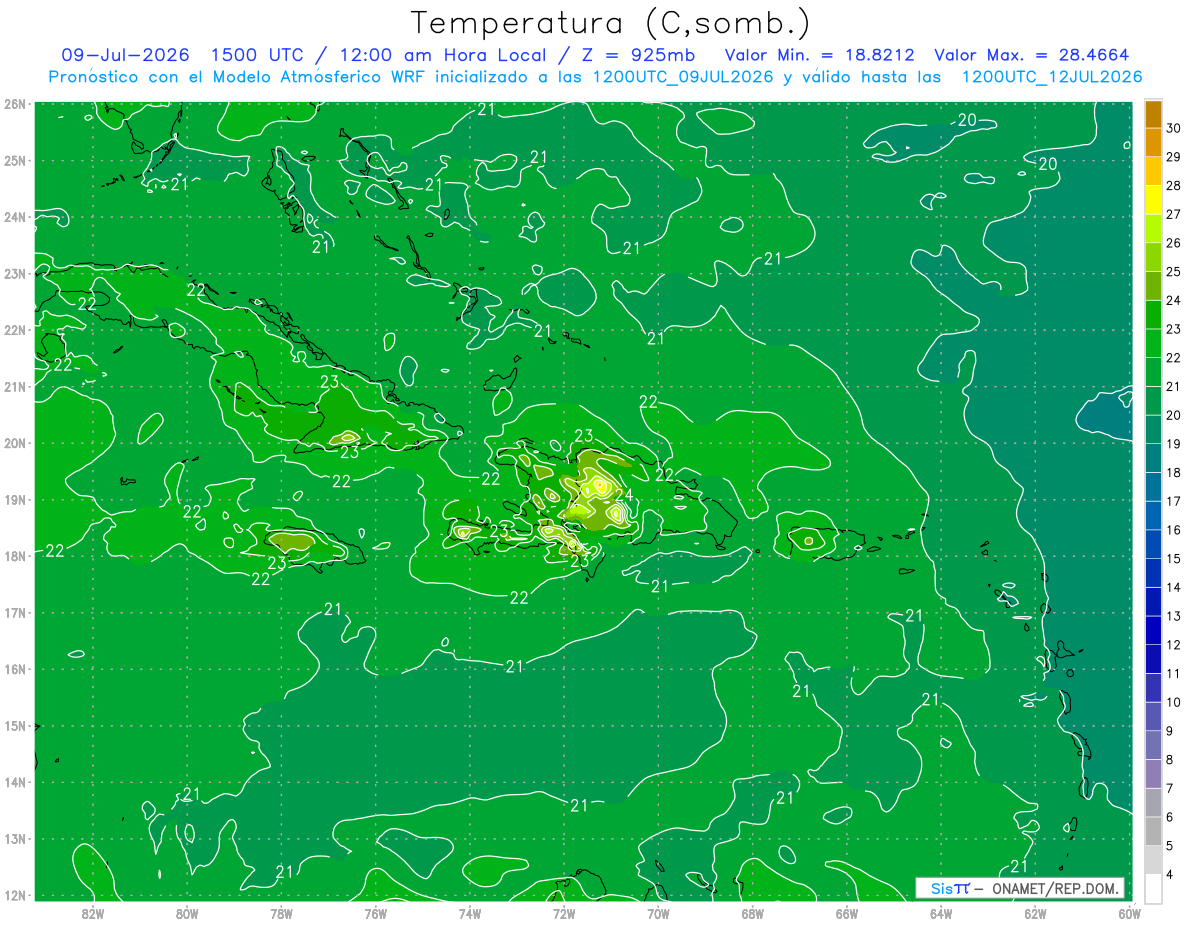Image resolution: width=1200 pixels, height=927 pixels.
Task: Click the "60W" longitude axis label
Action: [1130, 913]
